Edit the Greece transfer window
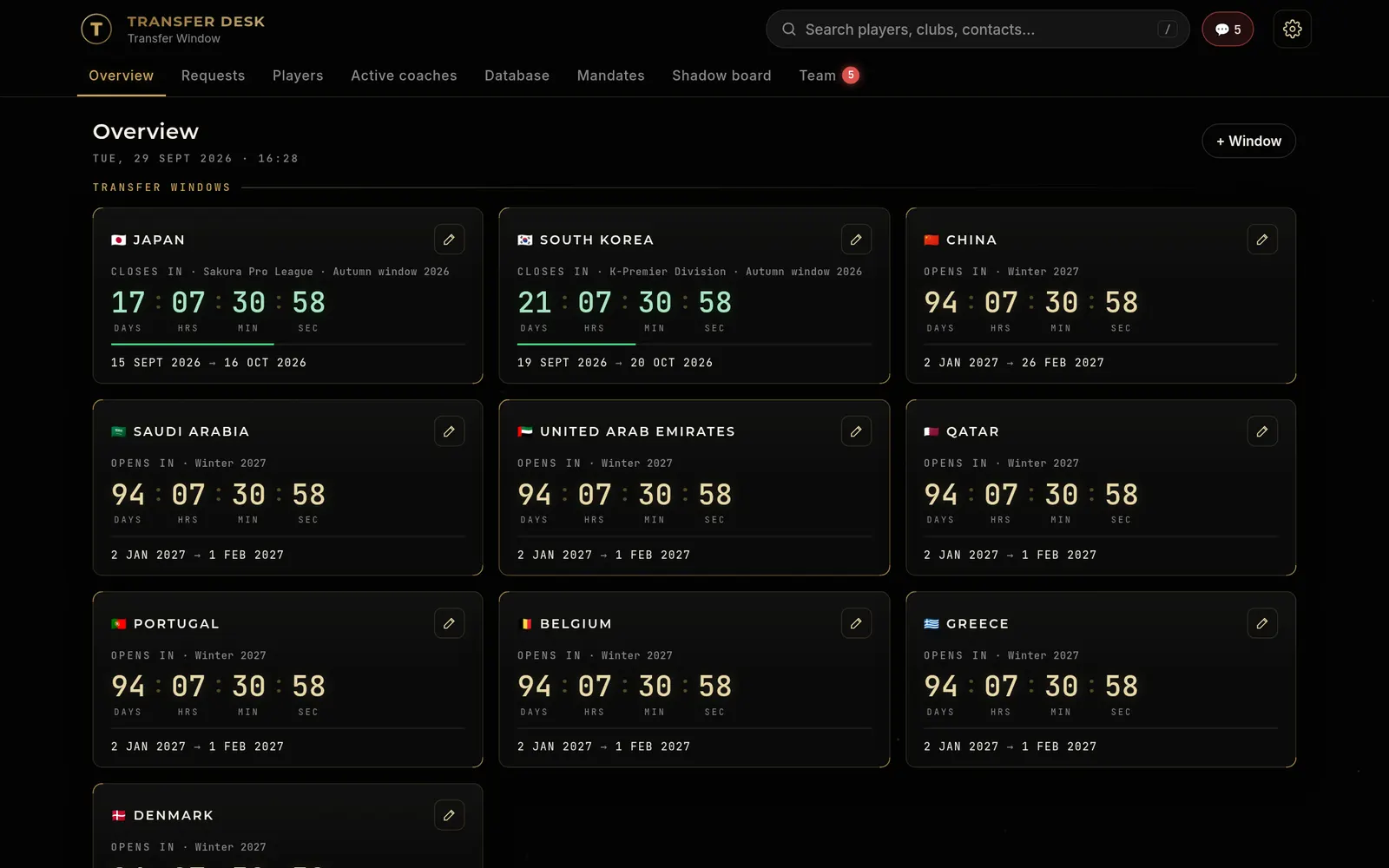The height and width of the screenshot is (868, 1389). 1262,623
